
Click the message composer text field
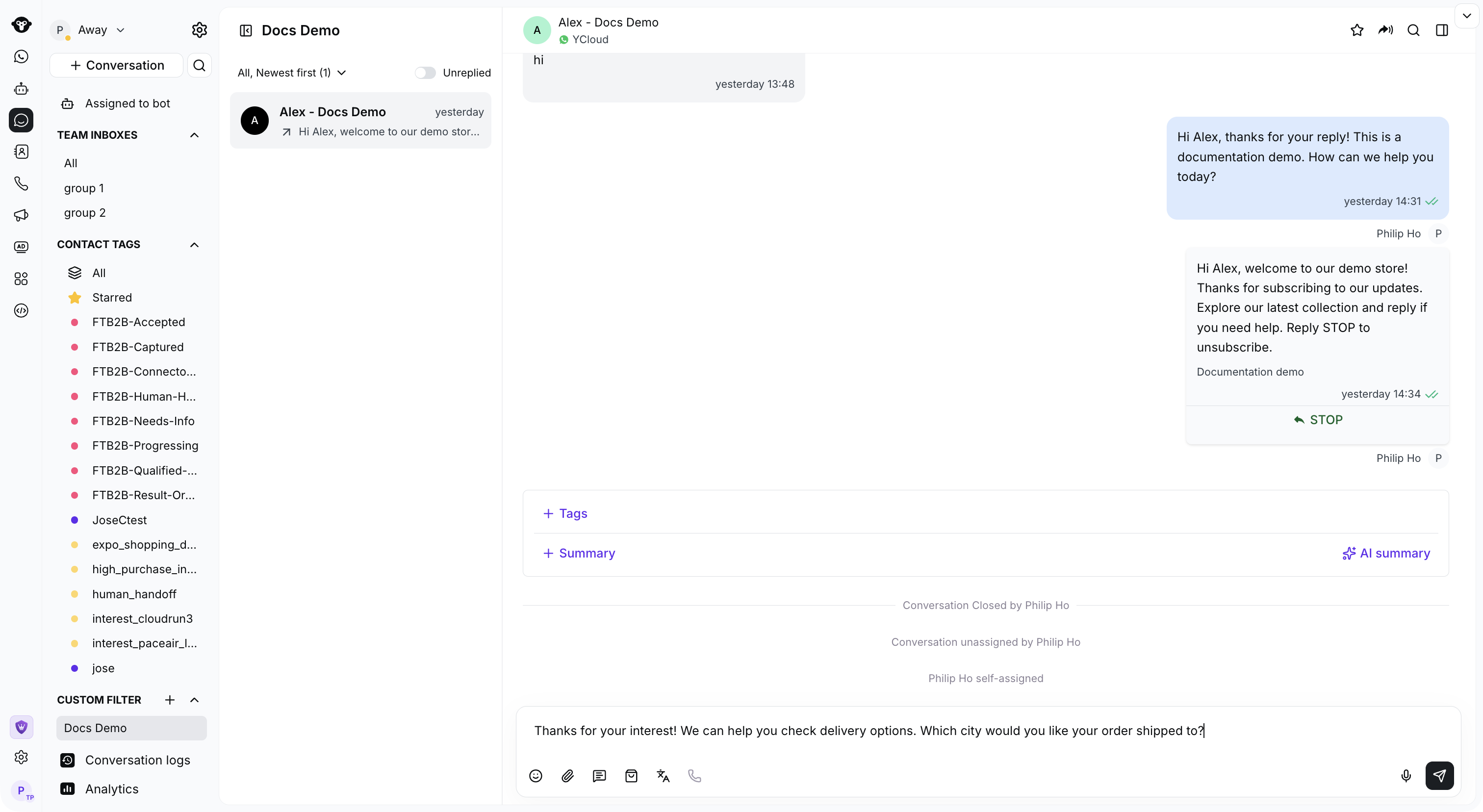987,731
